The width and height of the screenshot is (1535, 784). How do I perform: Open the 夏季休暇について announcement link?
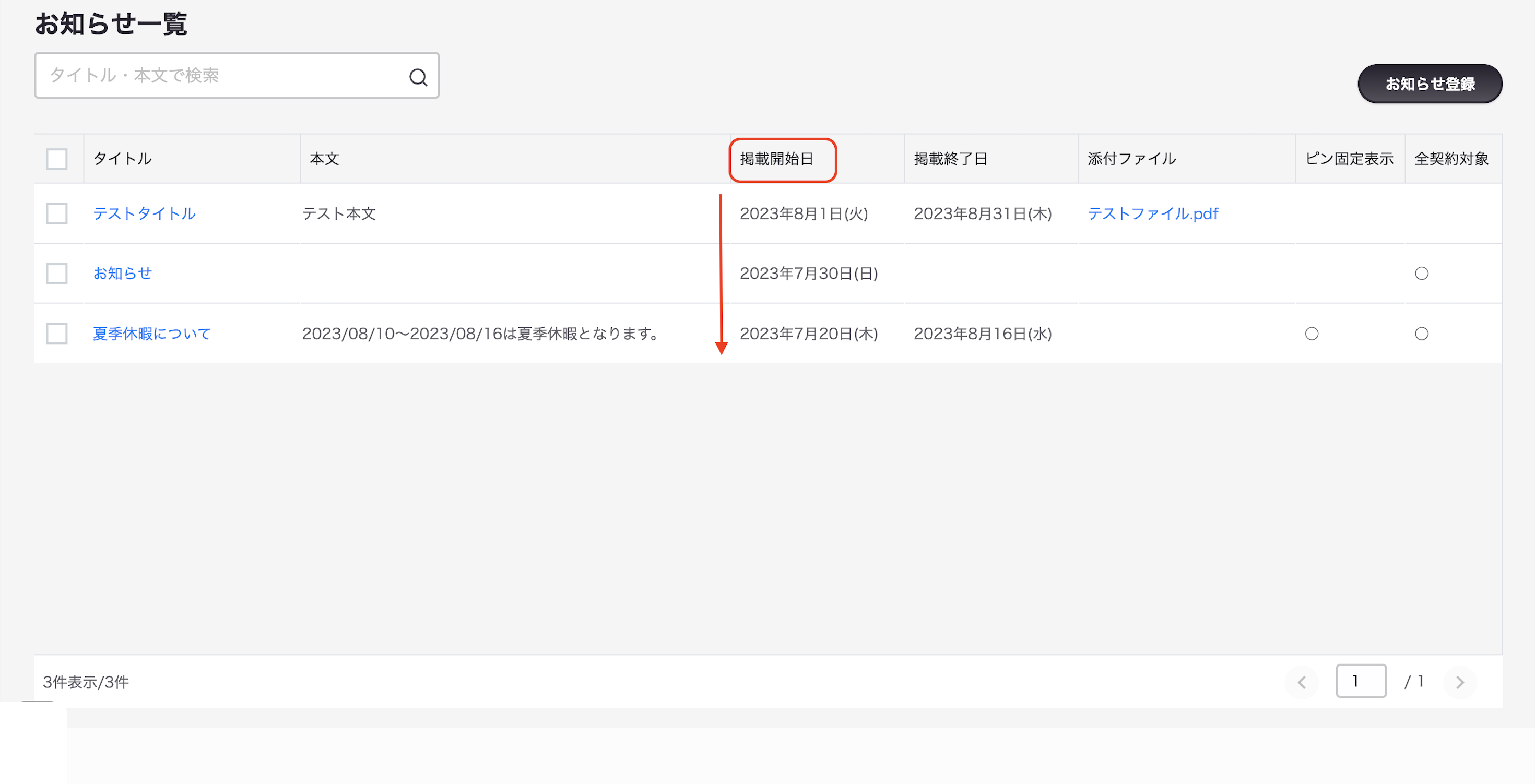[x=152, y=334]
